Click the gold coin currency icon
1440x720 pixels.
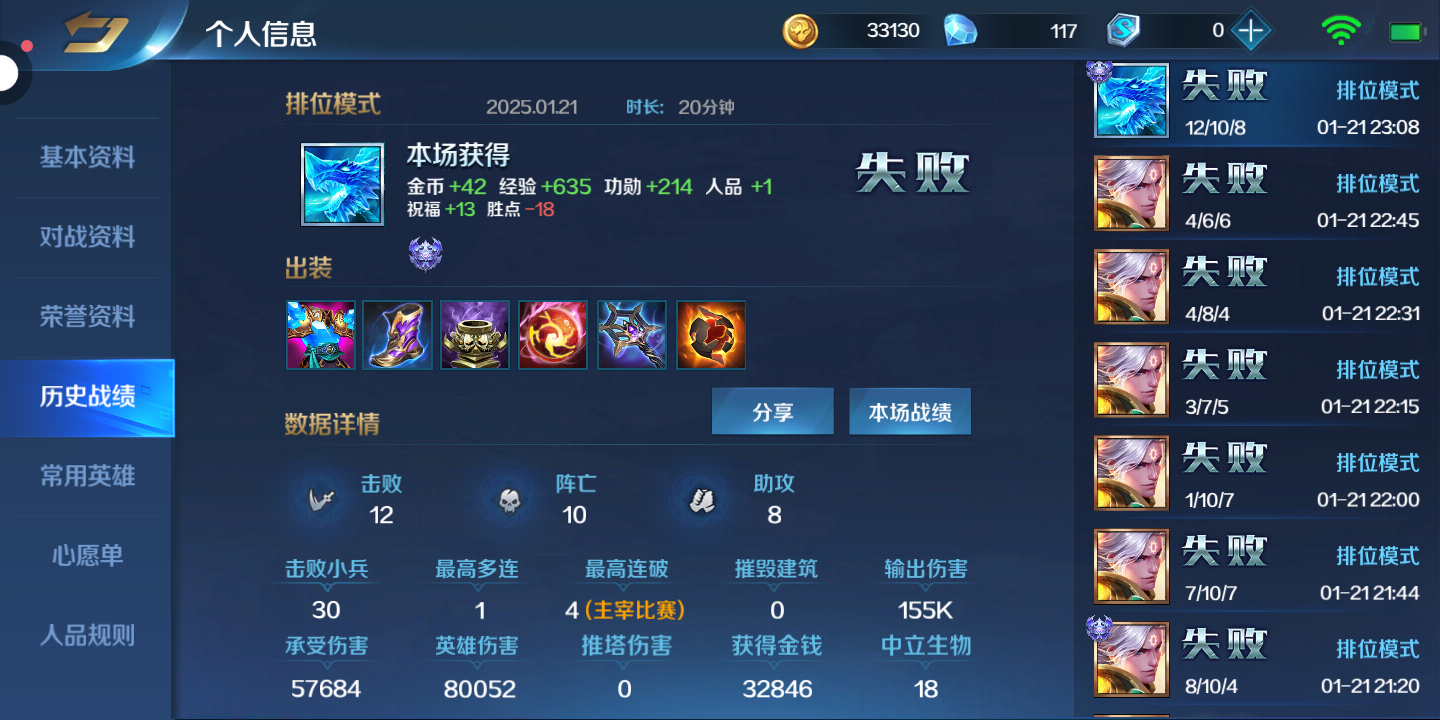click(x=800, y=31)
